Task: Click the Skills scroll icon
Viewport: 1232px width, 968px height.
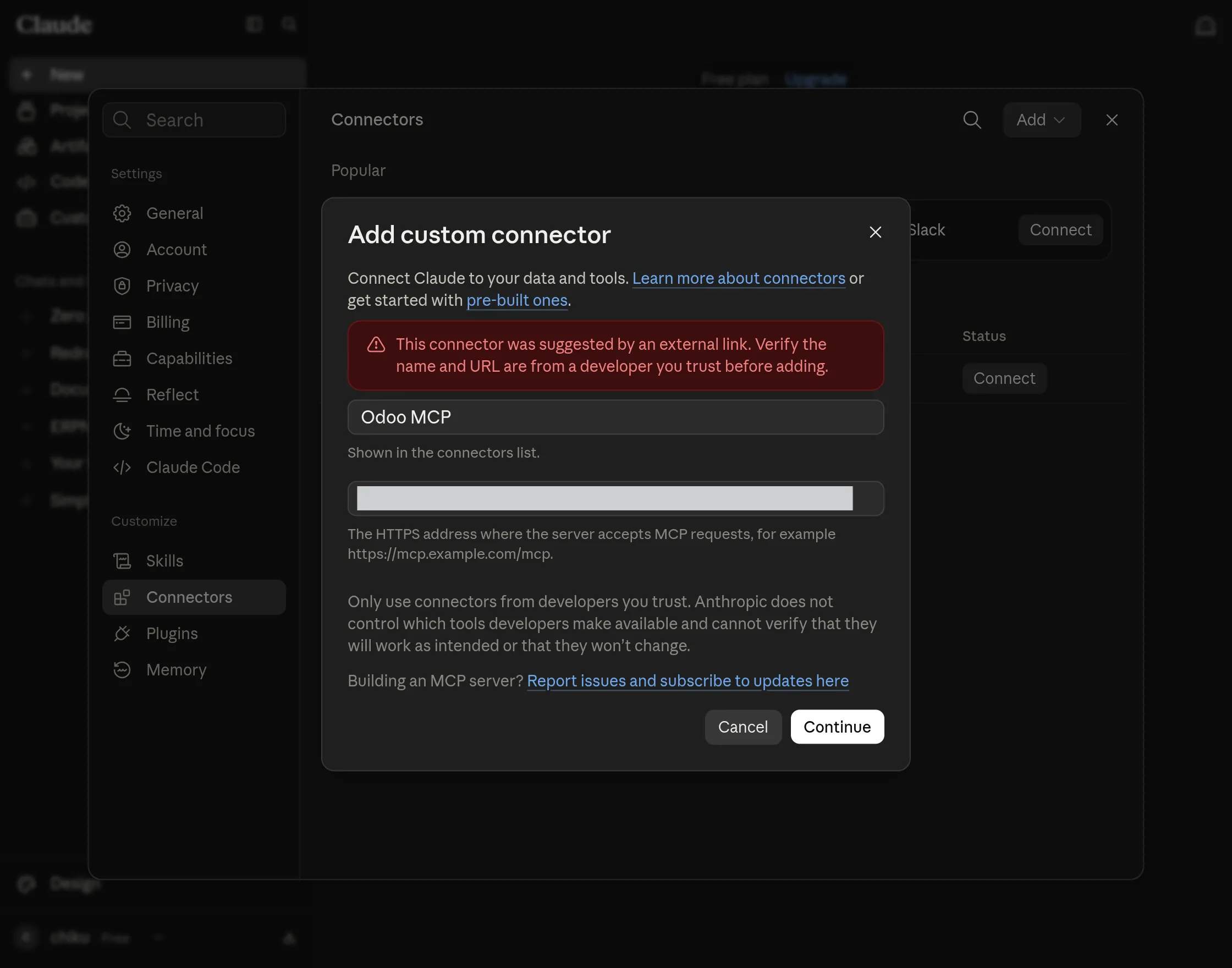Action: pos(122,560)
